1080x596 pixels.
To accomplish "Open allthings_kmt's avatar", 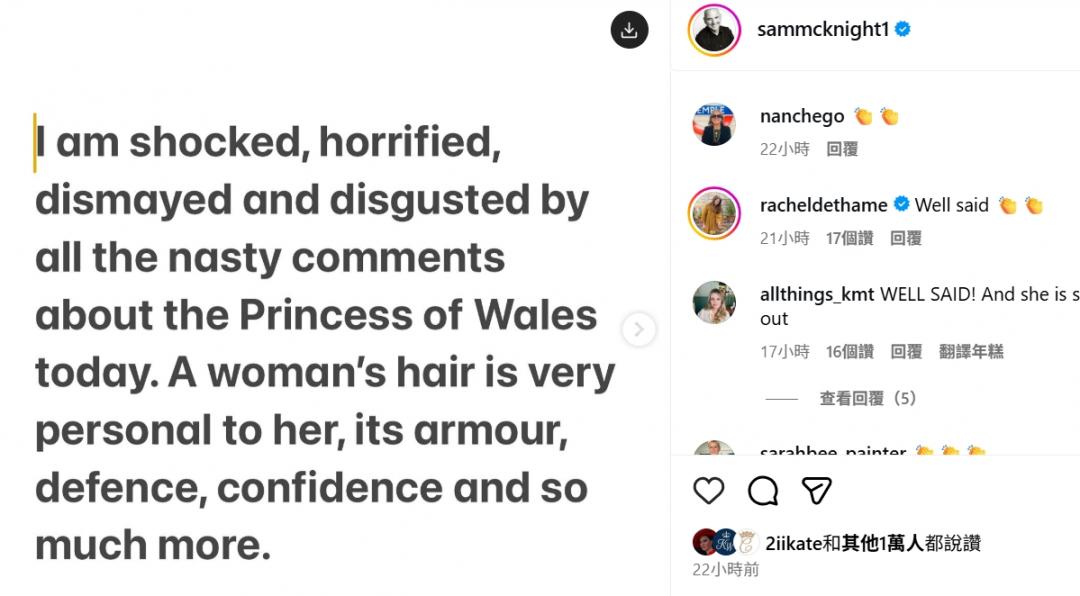I will (x=714, y=302).
